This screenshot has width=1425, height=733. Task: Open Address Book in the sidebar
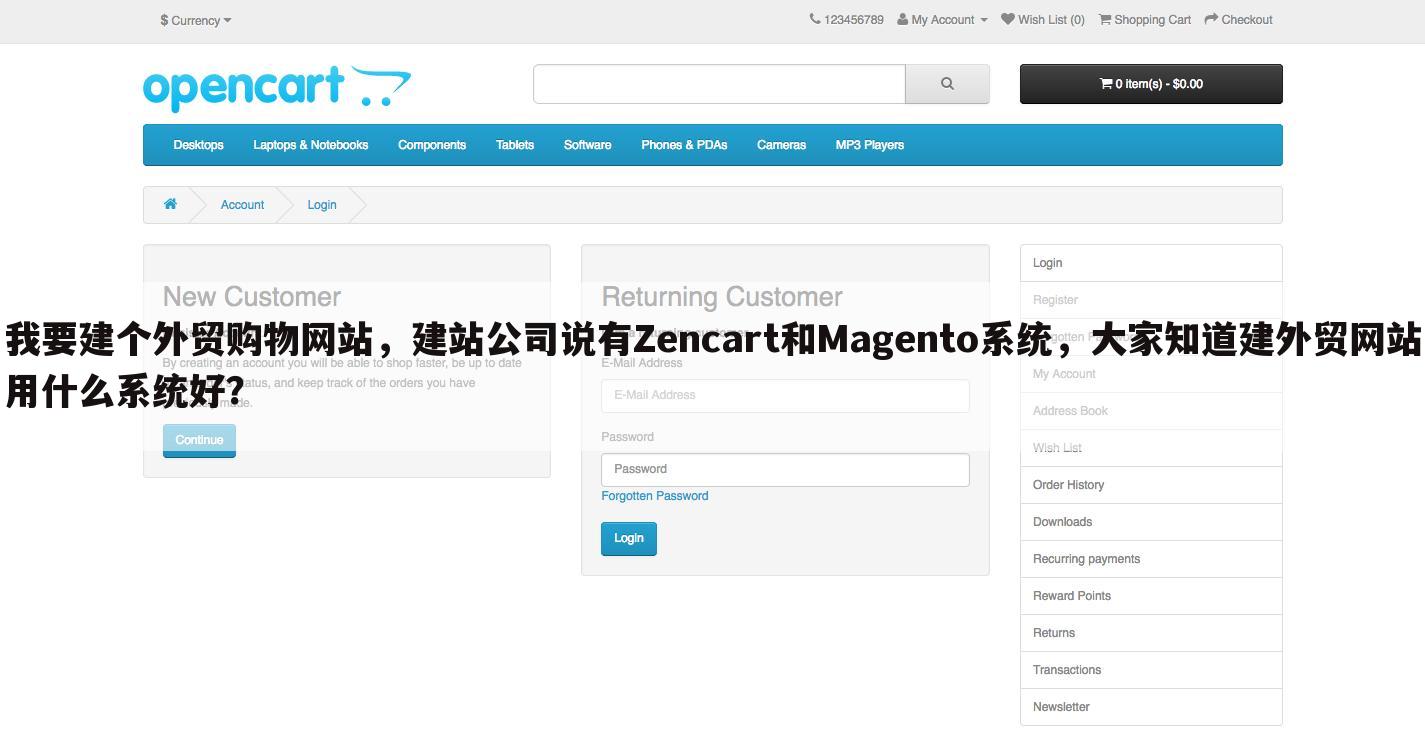[1151, 411]
